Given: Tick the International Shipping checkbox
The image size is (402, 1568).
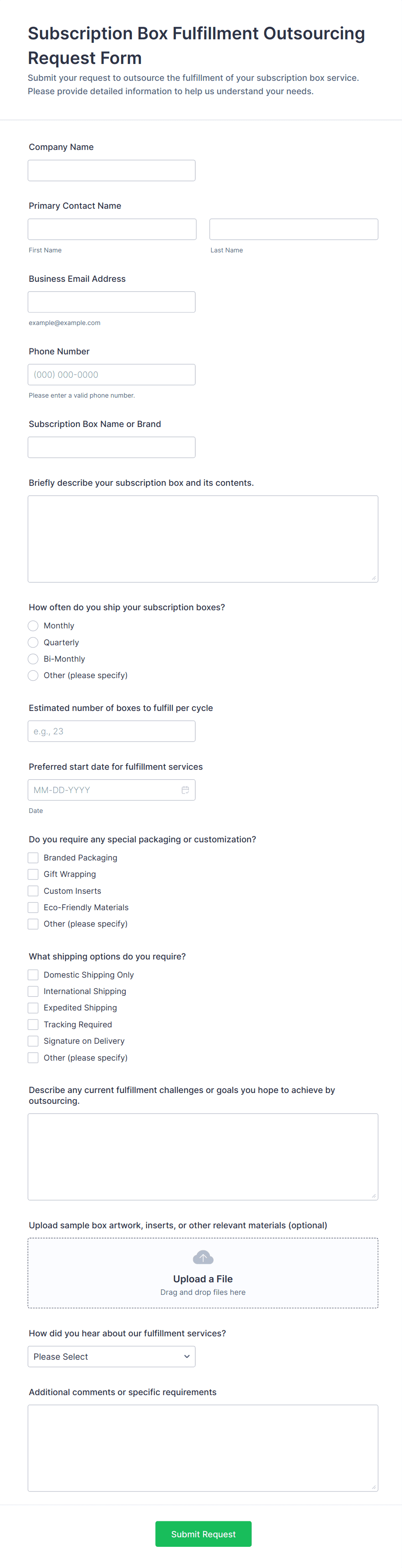Looking at the screenshot, I should [x=33, y=991].
